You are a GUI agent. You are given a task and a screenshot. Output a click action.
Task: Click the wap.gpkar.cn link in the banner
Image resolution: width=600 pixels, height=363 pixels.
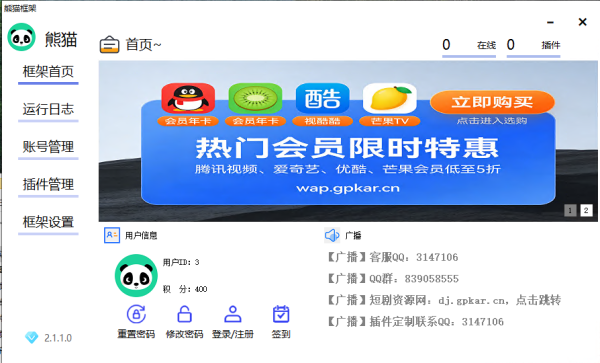[x=348, y=188]
